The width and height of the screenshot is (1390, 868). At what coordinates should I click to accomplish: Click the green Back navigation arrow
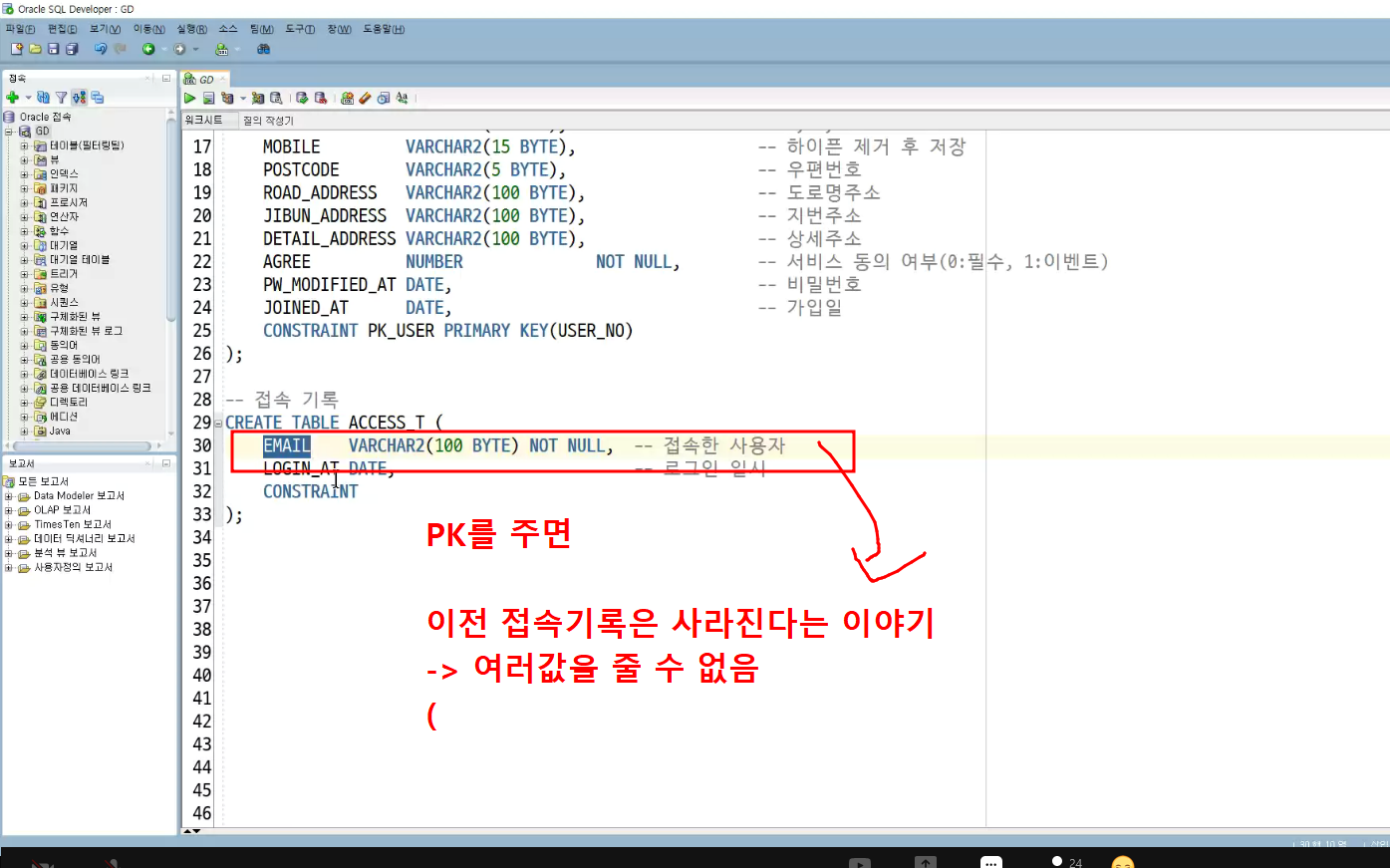coord(148,48)
